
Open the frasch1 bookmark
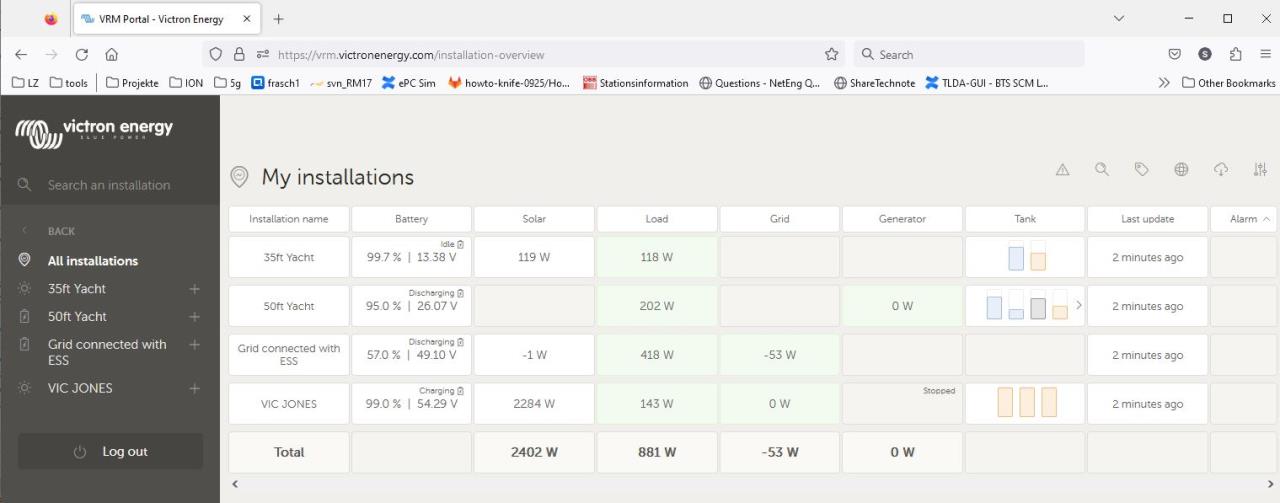tap(275, 83)
